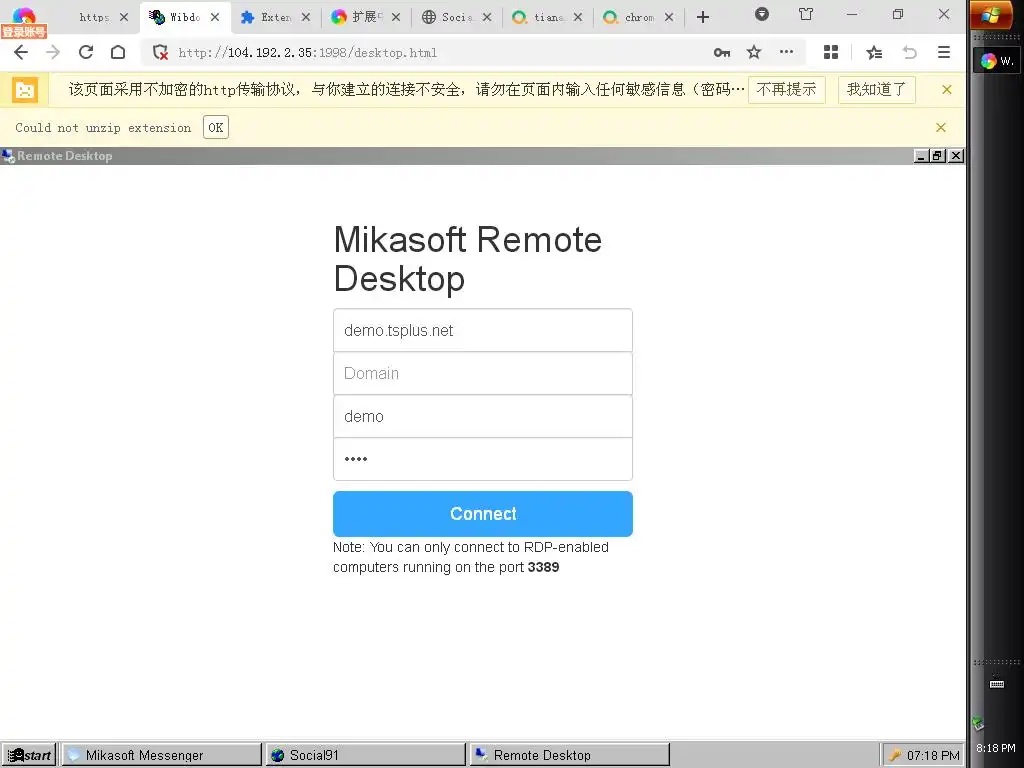Click the W. browser item in right taskbar
This screenshot has width=1024, height=768.
click(x=998, y=61)
